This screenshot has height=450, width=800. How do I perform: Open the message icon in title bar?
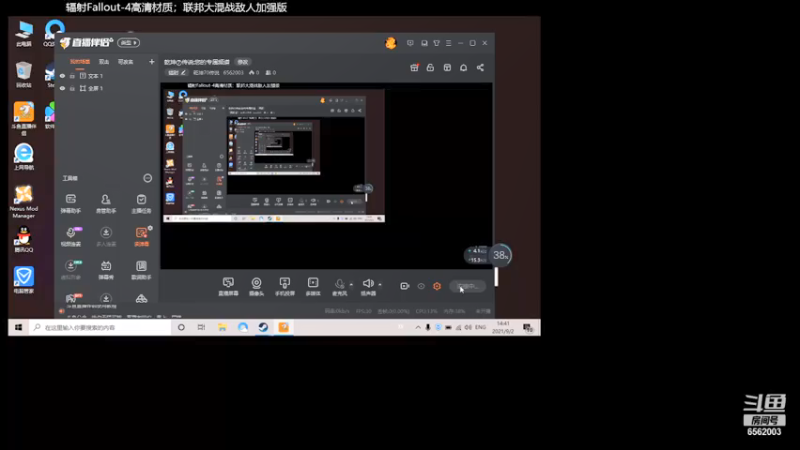coord(410,43)
